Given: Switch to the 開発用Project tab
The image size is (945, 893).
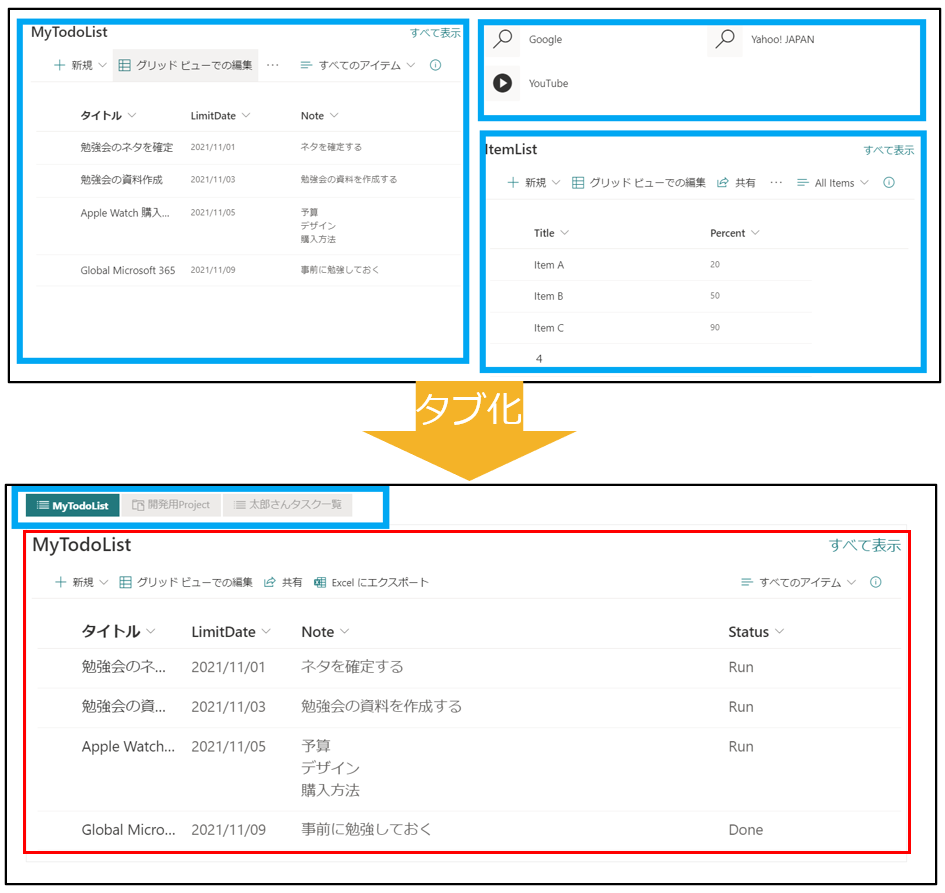Looking at the screenshot, I should click(171, 505).
